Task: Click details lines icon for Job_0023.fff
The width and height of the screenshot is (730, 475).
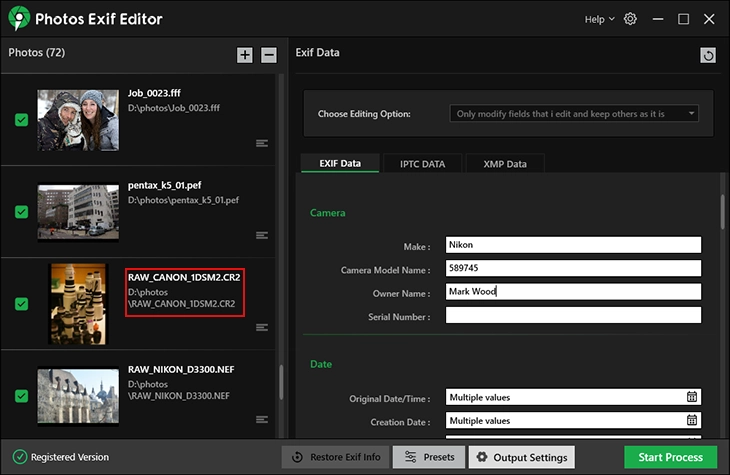Action: click(262, 144)
